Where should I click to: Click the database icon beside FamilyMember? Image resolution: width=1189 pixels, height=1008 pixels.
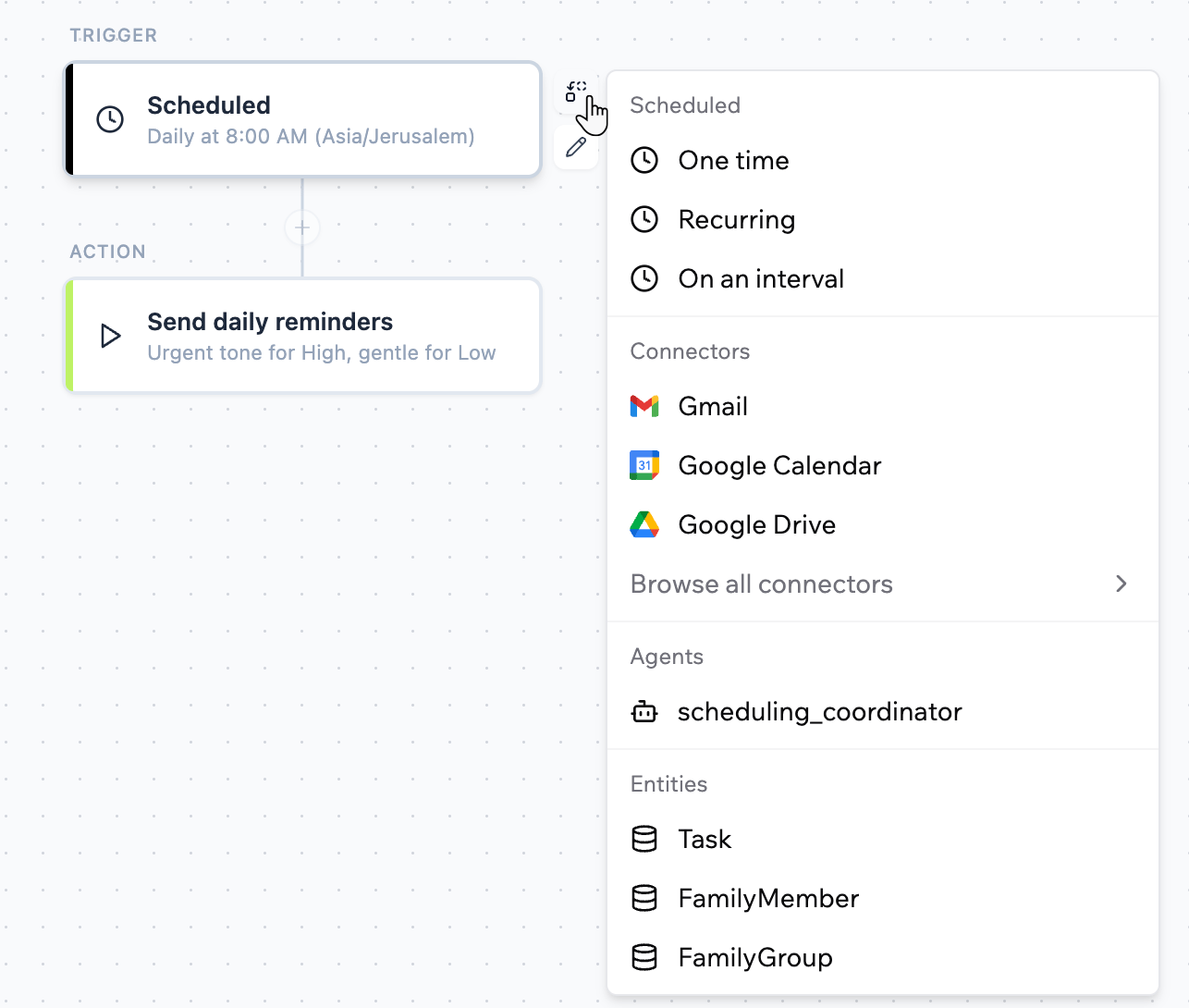[x=644, y=898]
